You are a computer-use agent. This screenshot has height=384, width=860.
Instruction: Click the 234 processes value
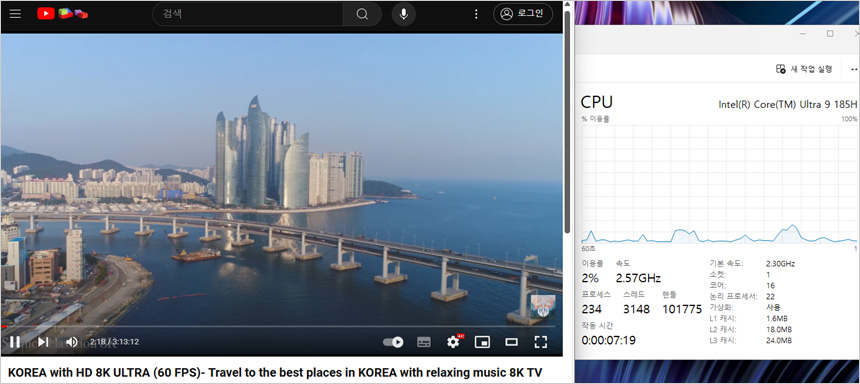pos(592,309)
